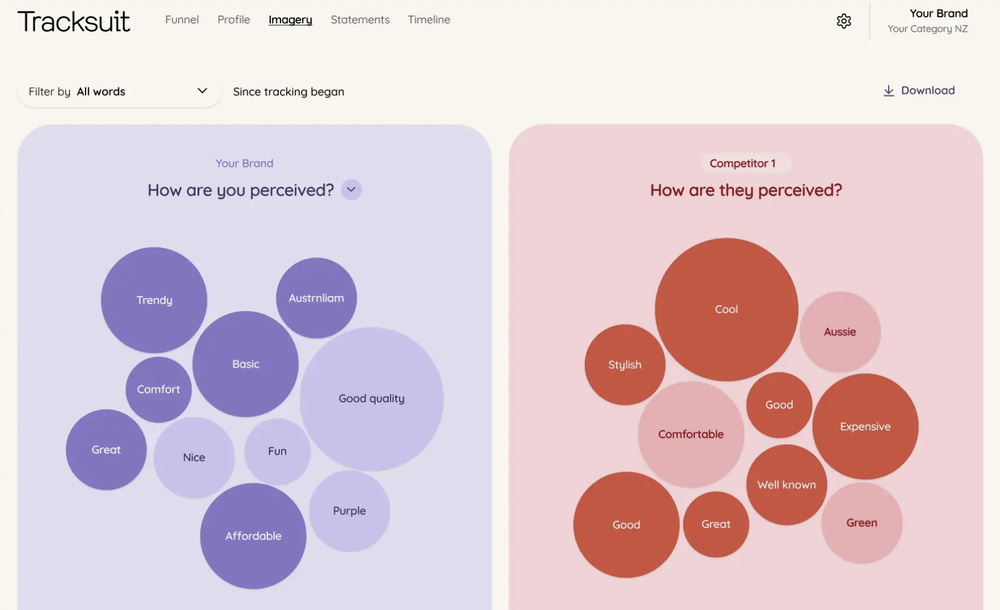
Task: Navigate to the Timeline tab
Action: click(x=429, y=20)
